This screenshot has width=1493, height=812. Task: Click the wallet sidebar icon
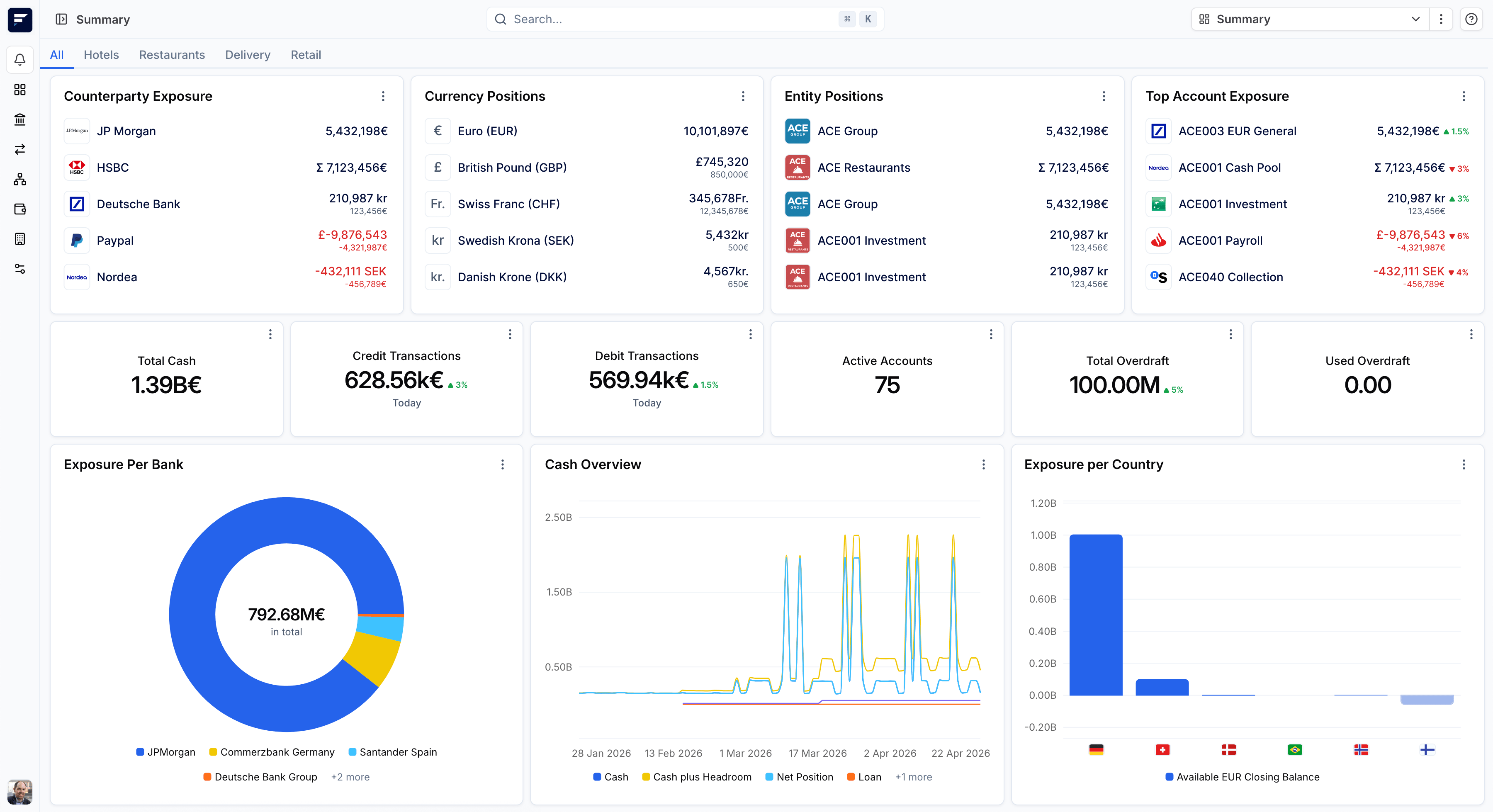click(x=20, y=209)
